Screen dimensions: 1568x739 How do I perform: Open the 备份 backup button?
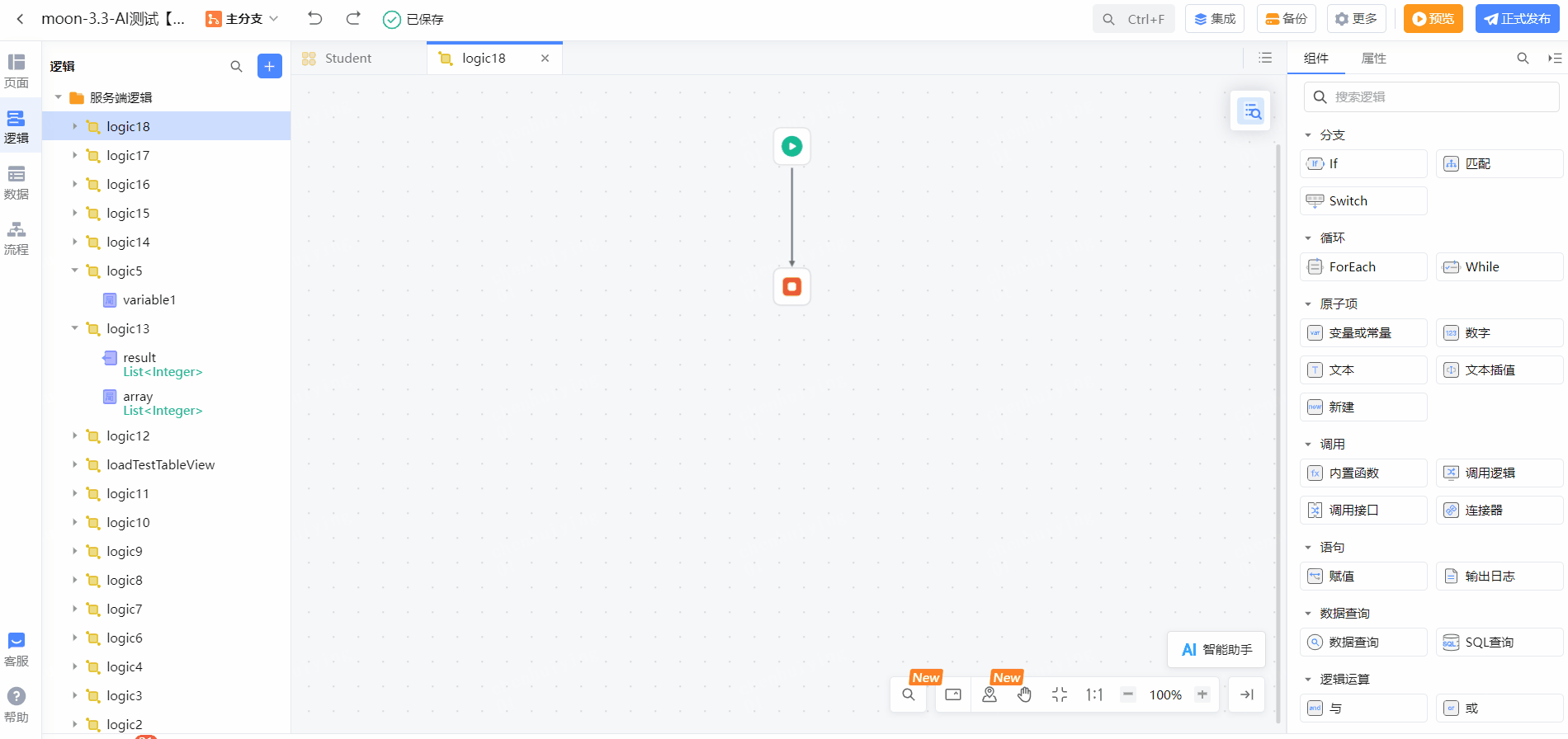coord(1287,19)
